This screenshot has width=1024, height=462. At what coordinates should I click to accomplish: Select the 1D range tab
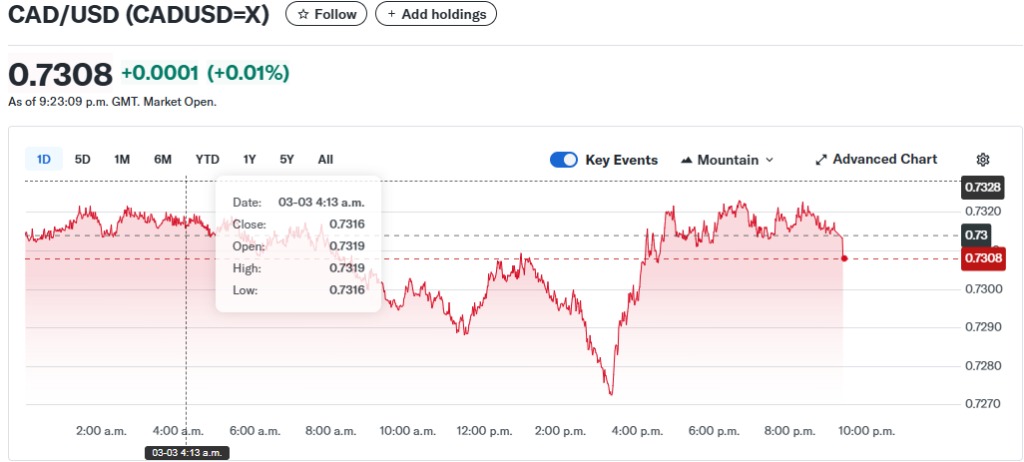(x=44, y=159)
